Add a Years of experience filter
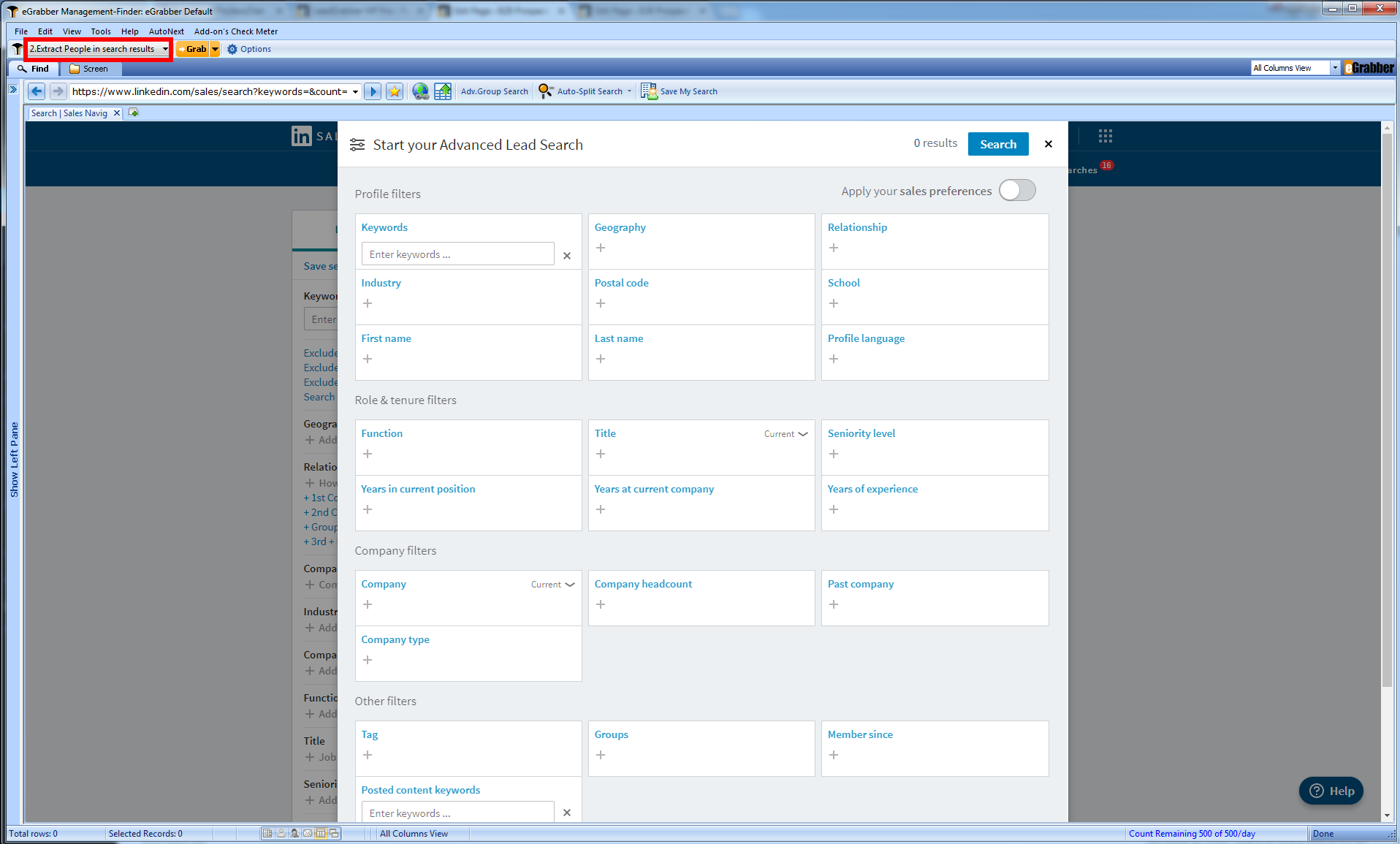The width and height of the screenshot is (1400, 844). click(834, 509)
